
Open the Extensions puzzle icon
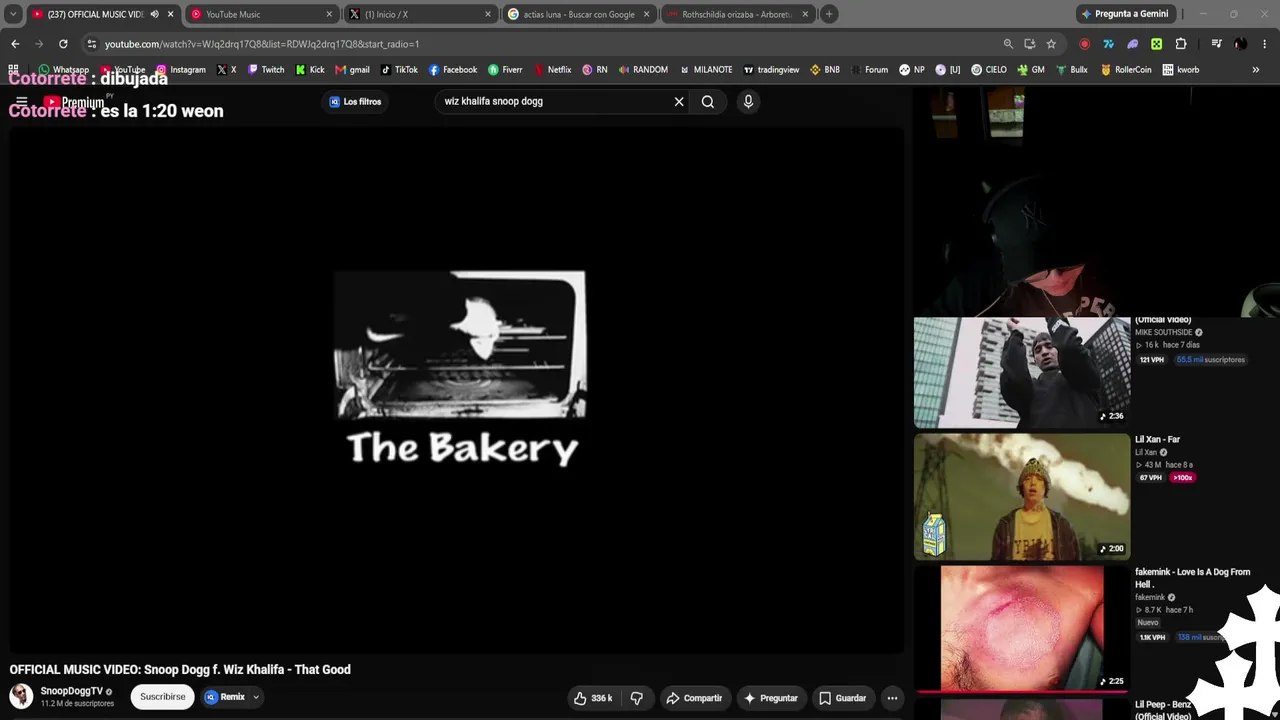(1181, 44)
